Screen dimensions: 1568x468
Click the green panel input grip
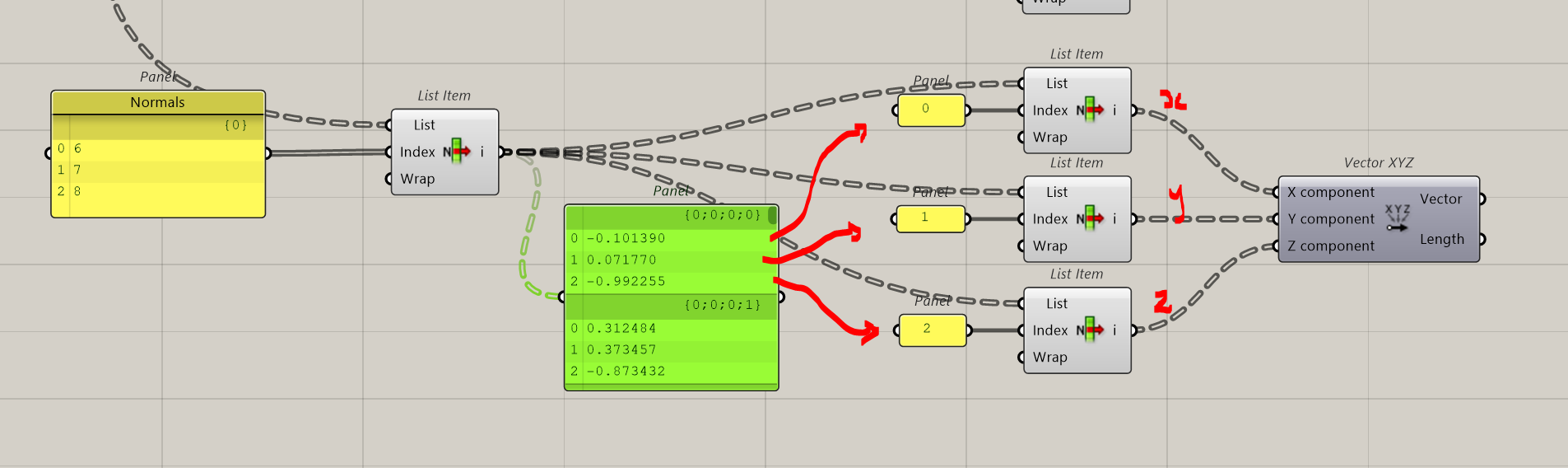click(561, 296)
